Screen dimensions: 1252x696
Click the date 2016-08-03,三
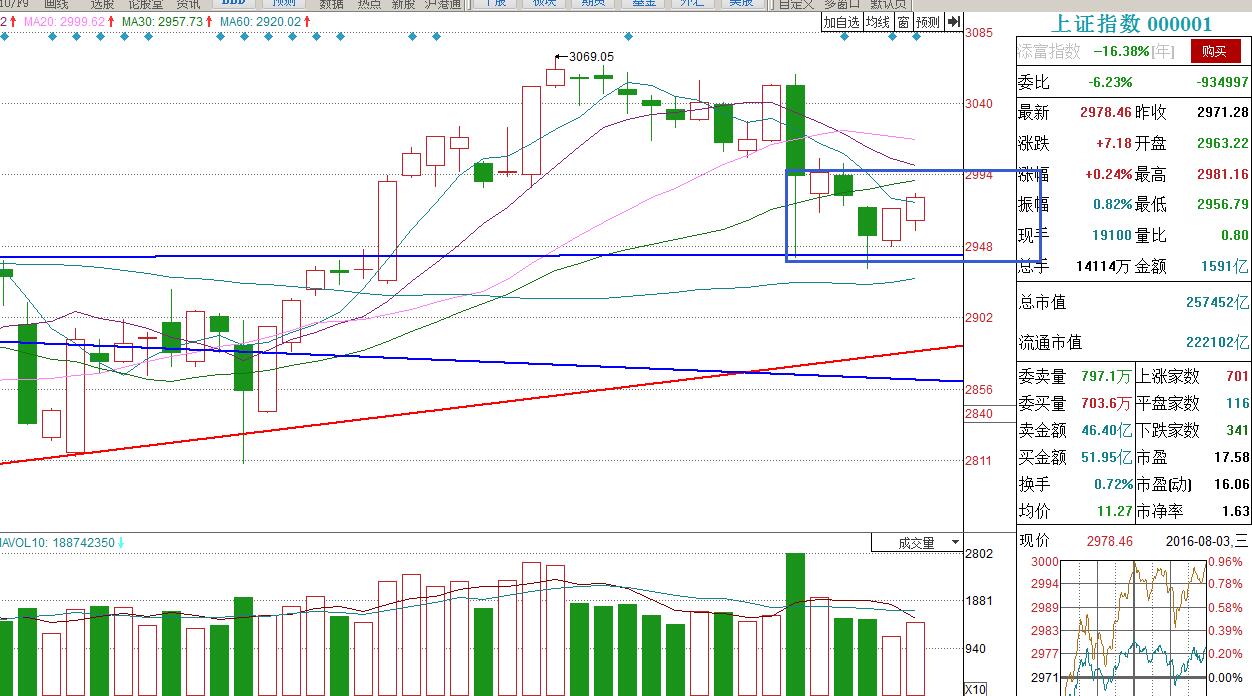point(1206,541)
